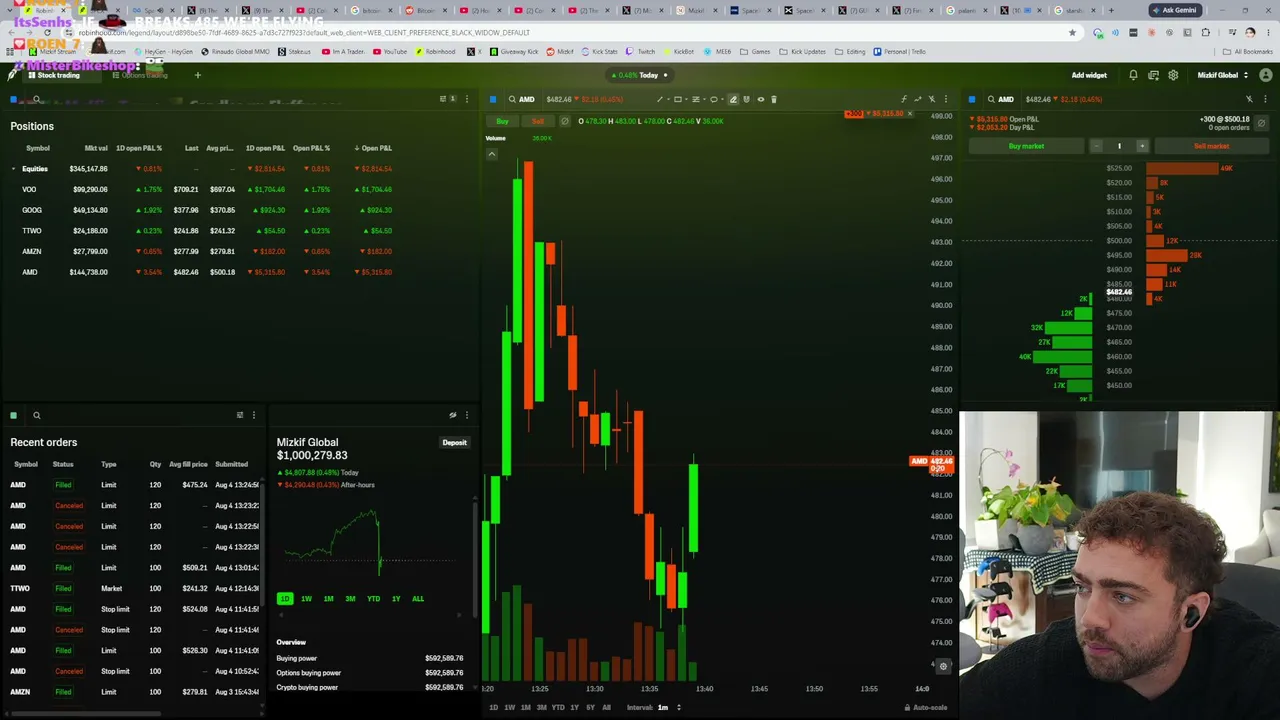Bookmark this page with the star icon
The width and height of the screenshot is (1280, 720).
(x=1072, y=32)
